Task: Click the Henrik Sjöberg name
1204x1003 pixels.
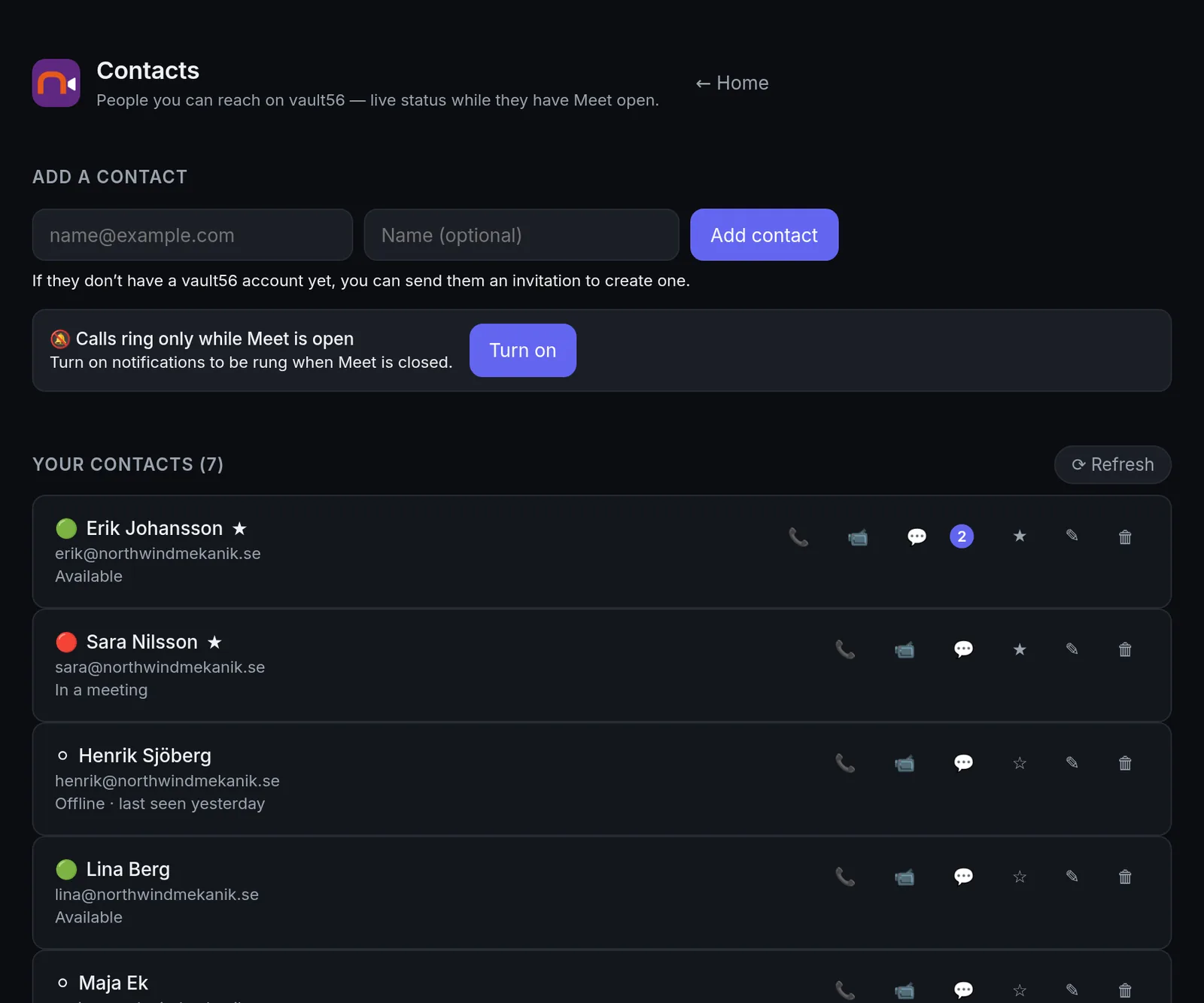Action: click(145, 755)
